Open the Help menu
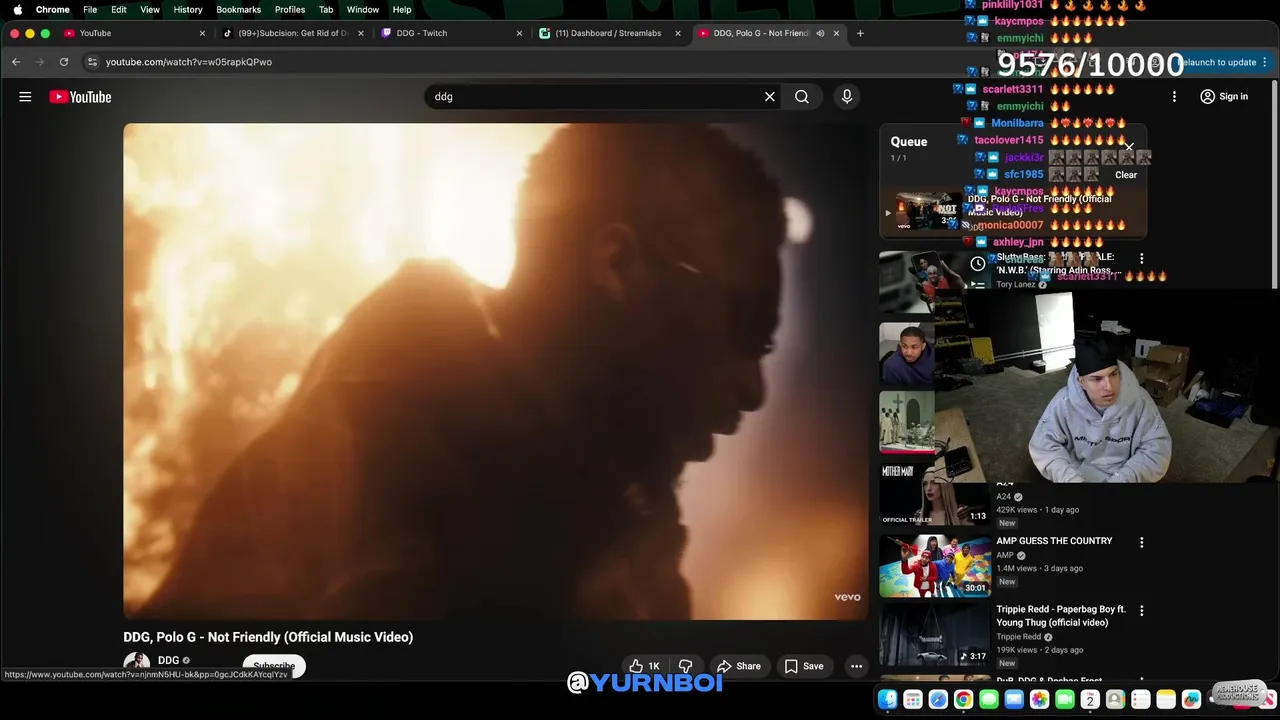1280x720 pixels. (402, 9)
